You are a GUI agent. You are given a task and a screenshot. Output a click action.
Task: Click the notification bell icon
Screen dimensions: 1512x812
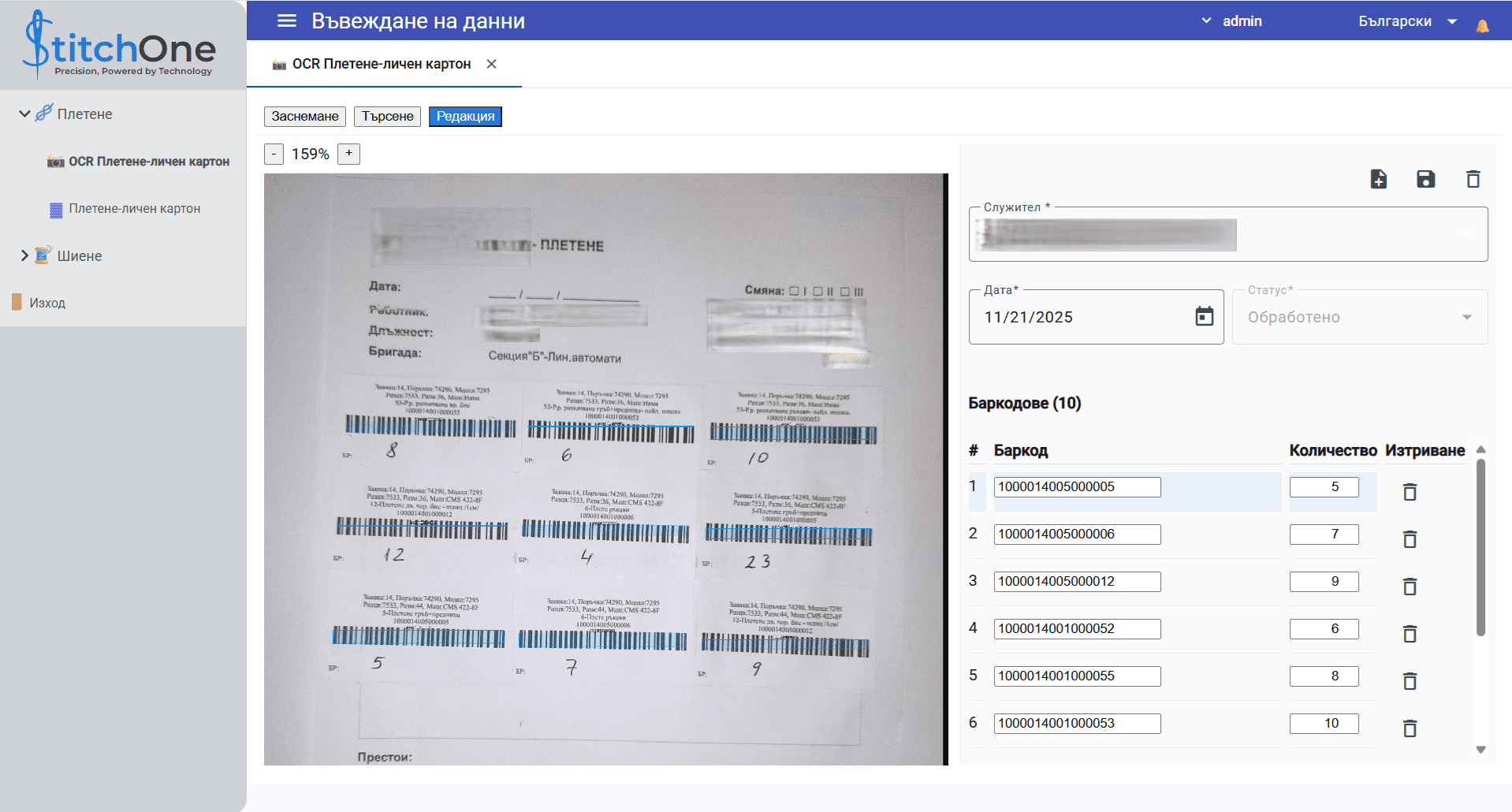click(x=1482, y=26)
